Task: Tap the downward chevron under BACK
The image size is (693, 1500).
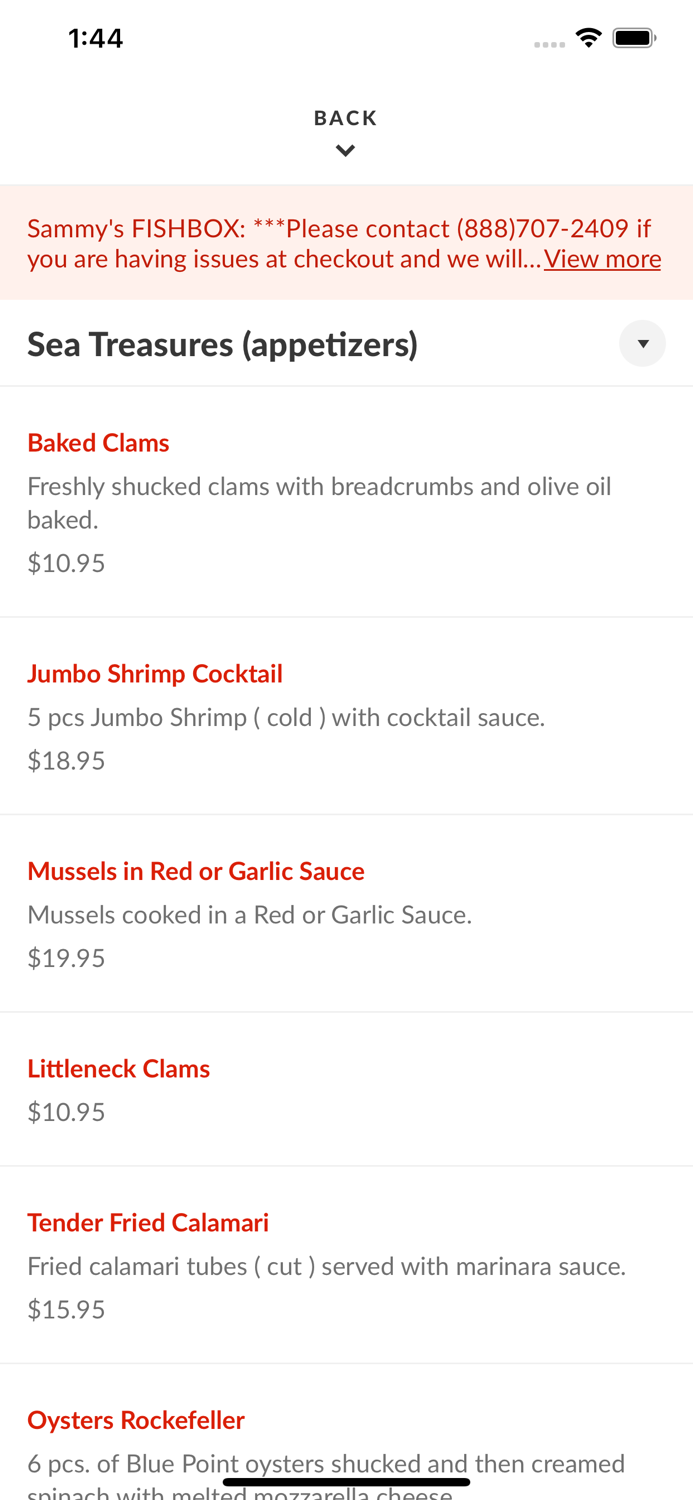Action: pos(346,149)
